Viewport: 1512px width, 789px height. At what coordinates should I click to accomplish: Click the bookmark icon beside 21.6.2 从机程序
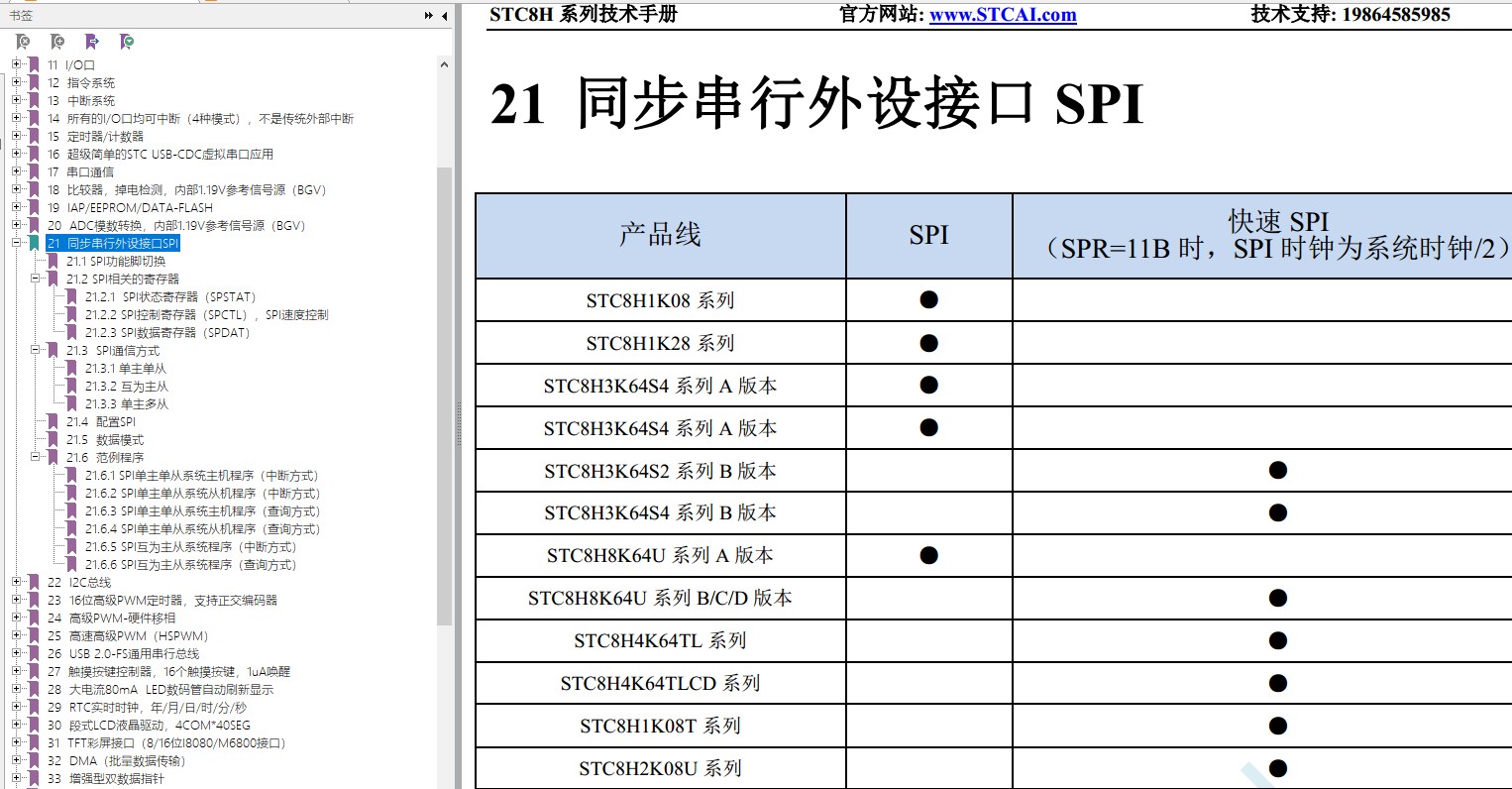point(71,494)
